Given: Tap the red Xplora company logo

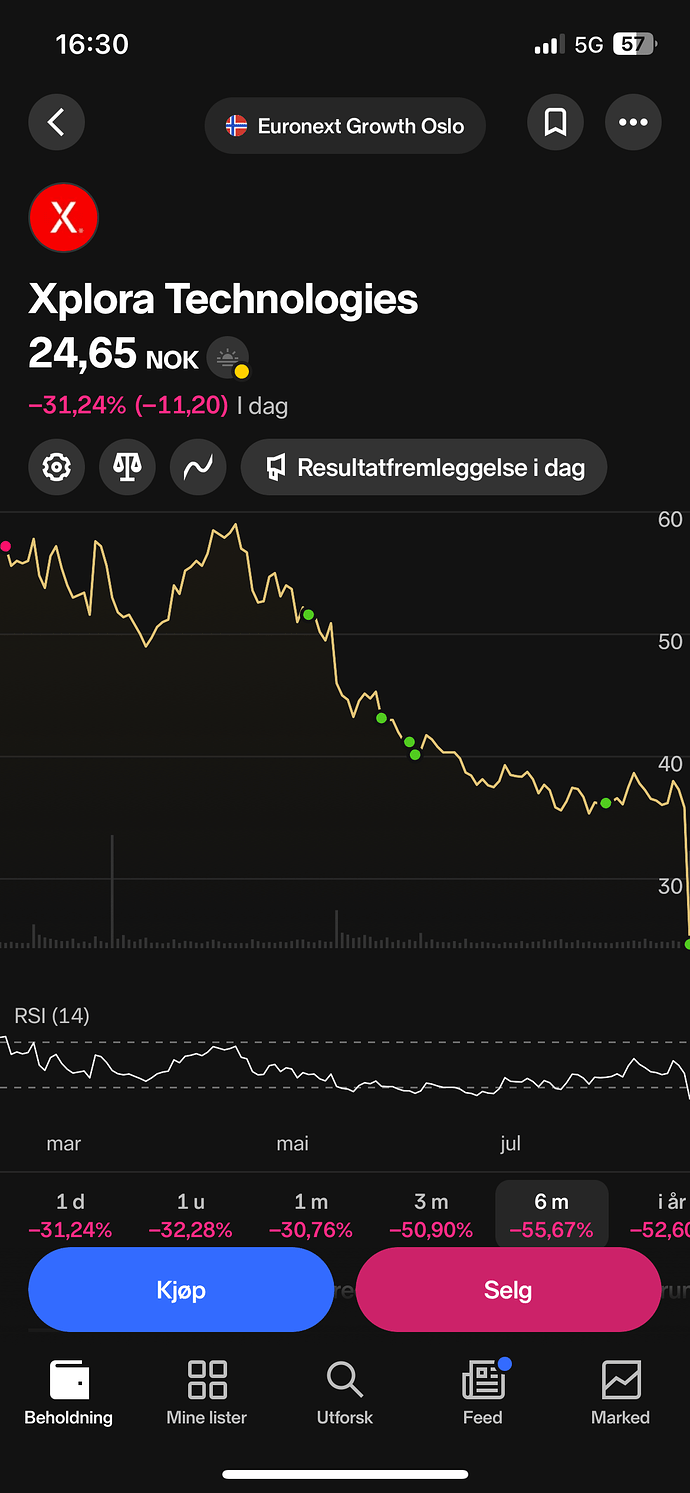Looking at the screenshot, I should (63, 217).
